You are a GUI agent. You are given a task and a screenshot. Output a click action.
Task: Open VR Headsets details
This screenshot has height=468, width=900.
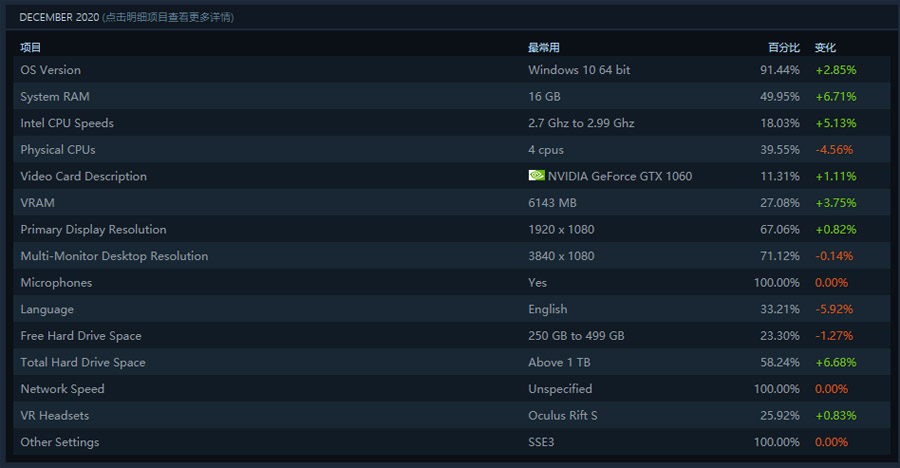451,415
